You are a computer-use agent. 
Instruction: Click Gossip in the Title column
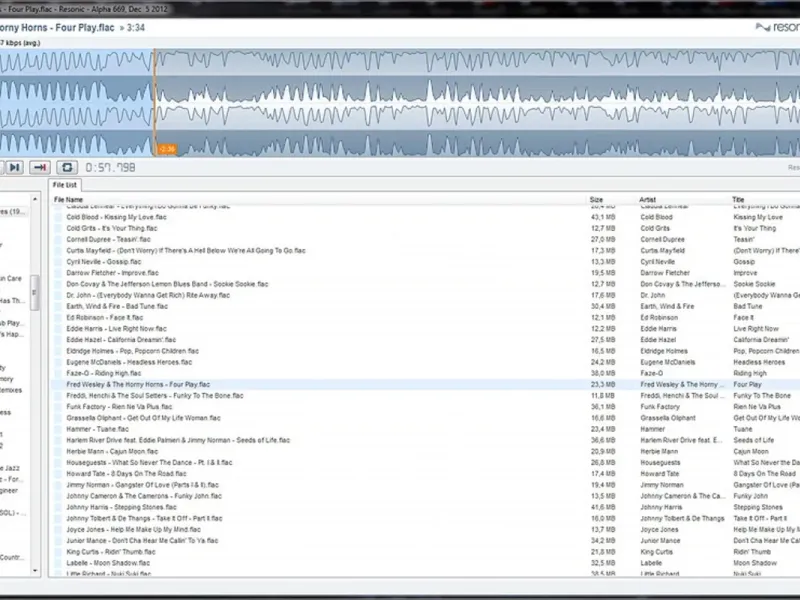click(744, 262)
